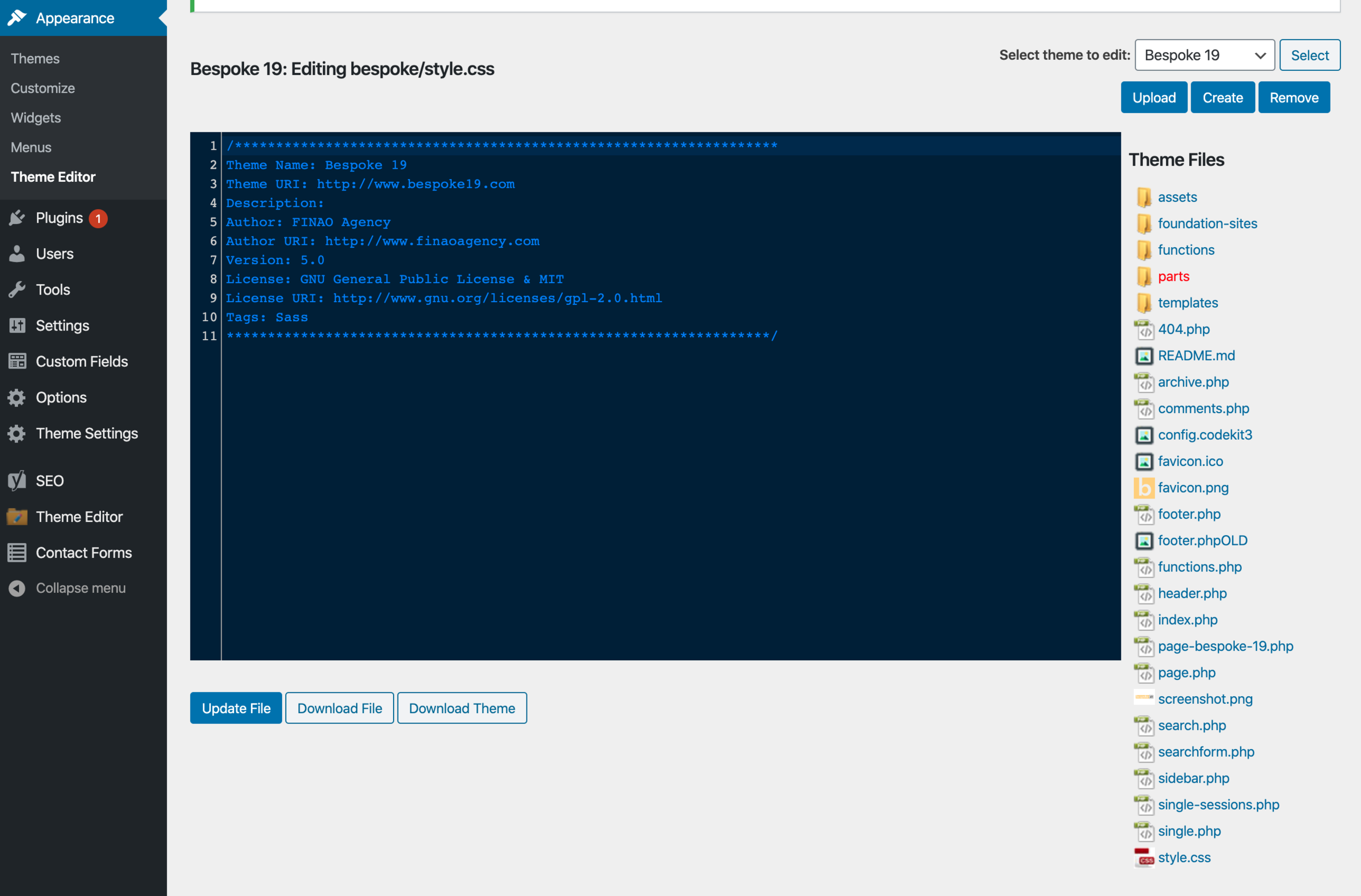Open the sidebar.php file
Image resolution: width=1361 pixels, height=896 pixels.
click(1193, 778)
